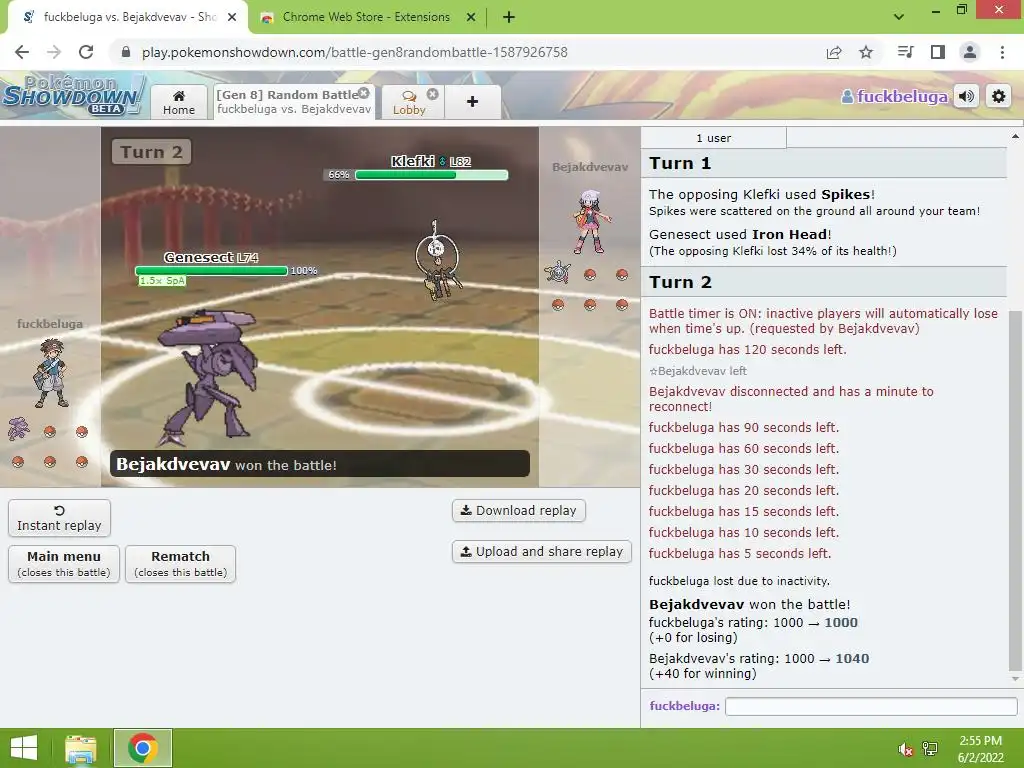
Task: Click Instant replay button
Action: click(59, 518)
